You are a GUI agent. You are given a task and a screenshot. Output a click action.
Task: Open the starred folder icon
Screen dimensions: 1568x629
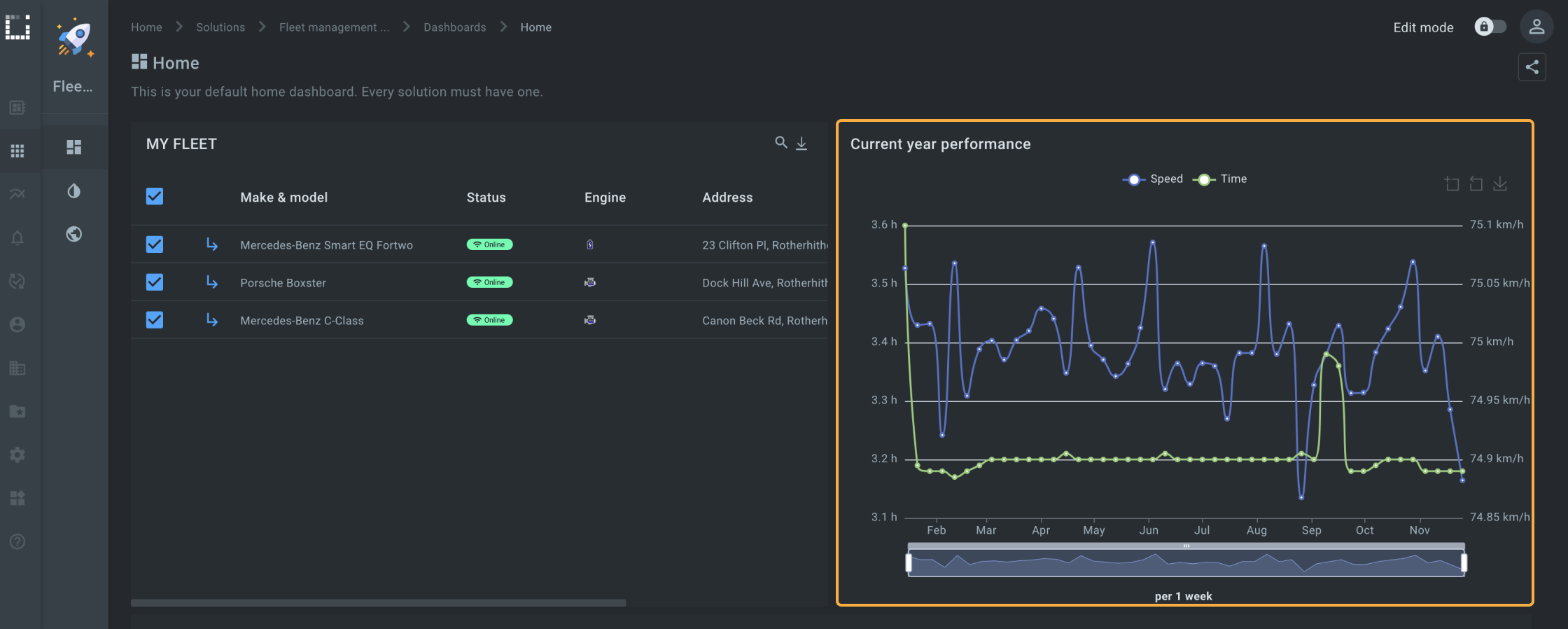(17, 411)
